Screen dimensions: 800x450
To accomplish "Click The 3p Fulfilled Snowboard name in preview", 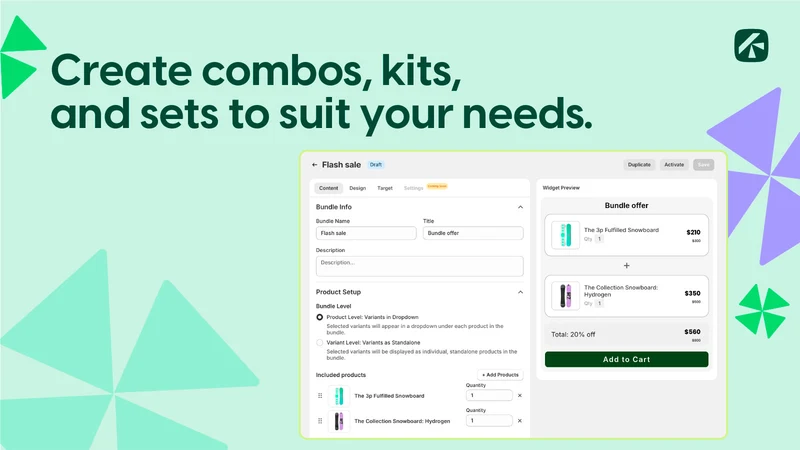I will coord(621,230).
